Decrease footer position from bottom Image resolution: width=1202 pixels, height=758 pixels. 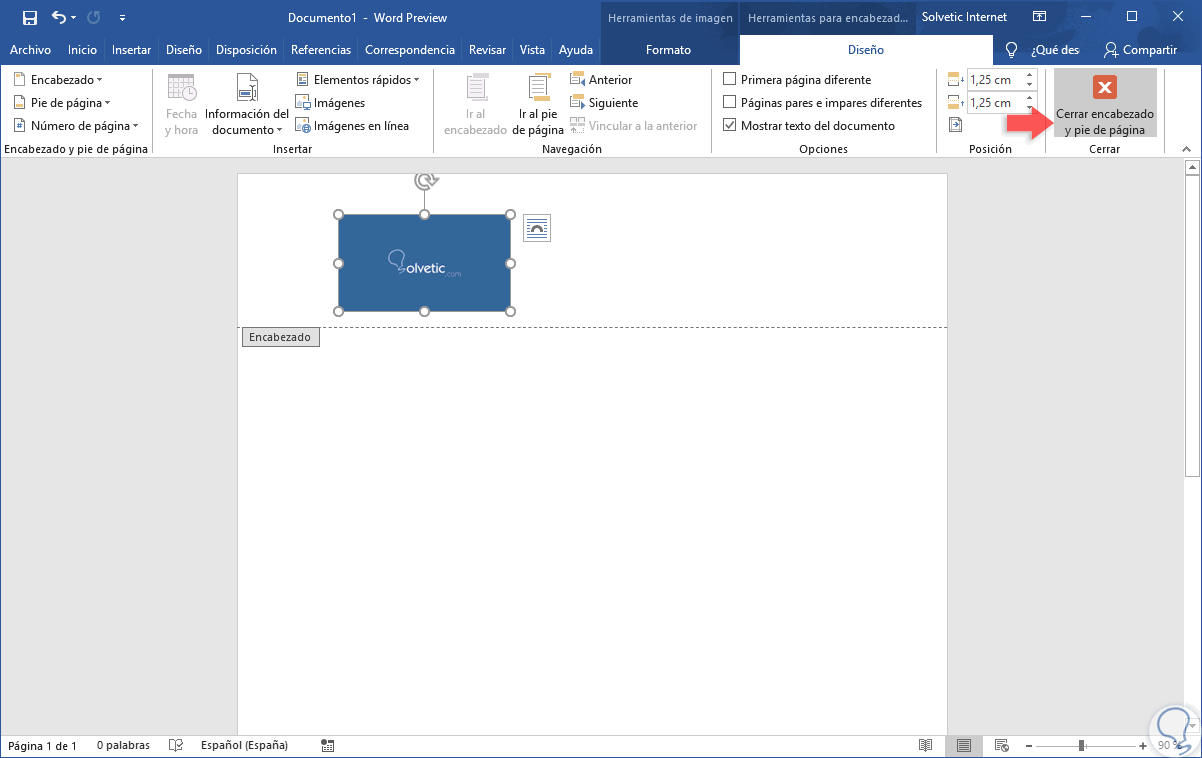(1030, 107)
